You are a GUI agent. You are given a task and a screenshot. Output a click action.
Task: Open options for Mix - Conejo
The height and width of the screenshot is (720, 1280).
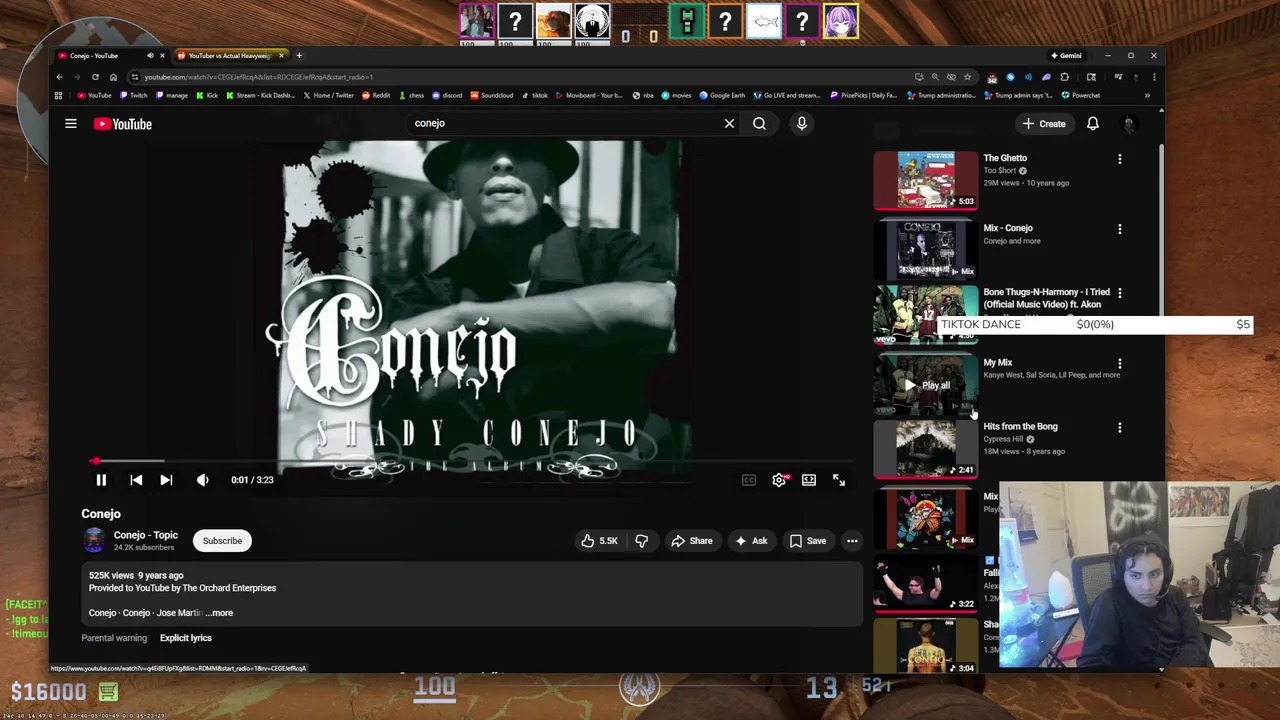pyautogui.click(x=1120, y=229)
